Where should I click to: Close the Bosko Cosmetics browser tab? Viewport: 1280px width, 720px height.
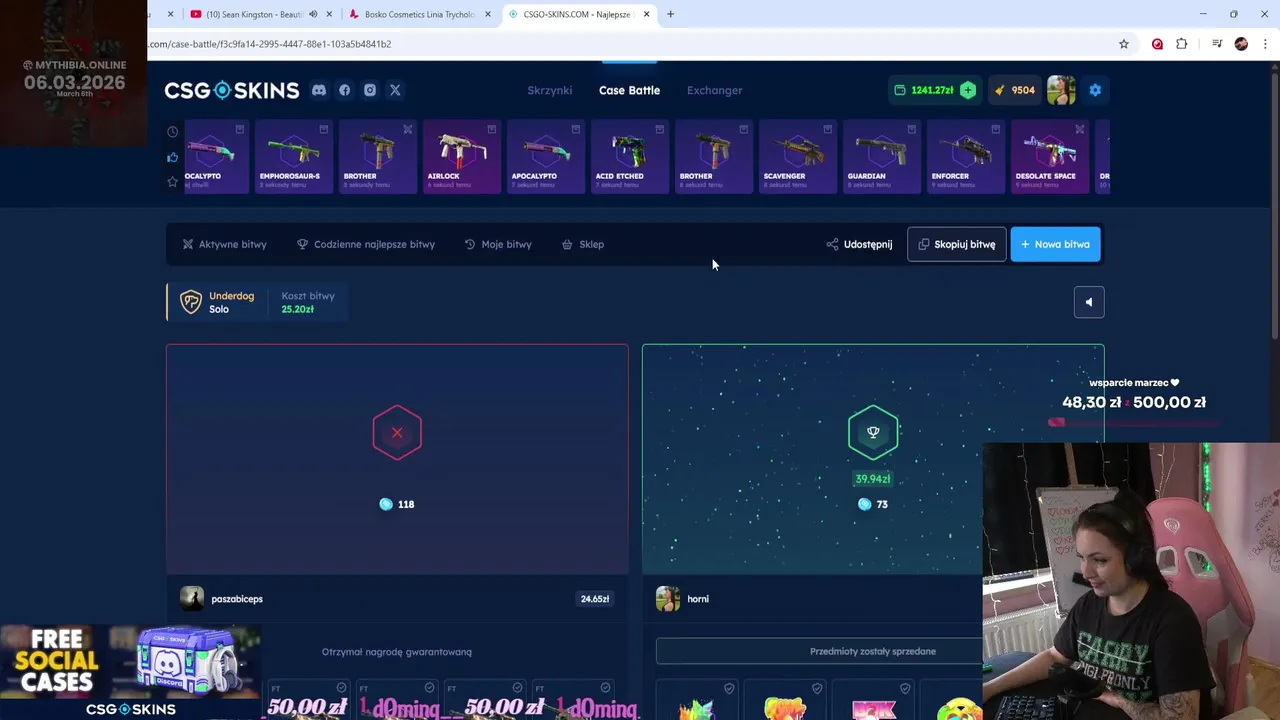tap(488, 14)
